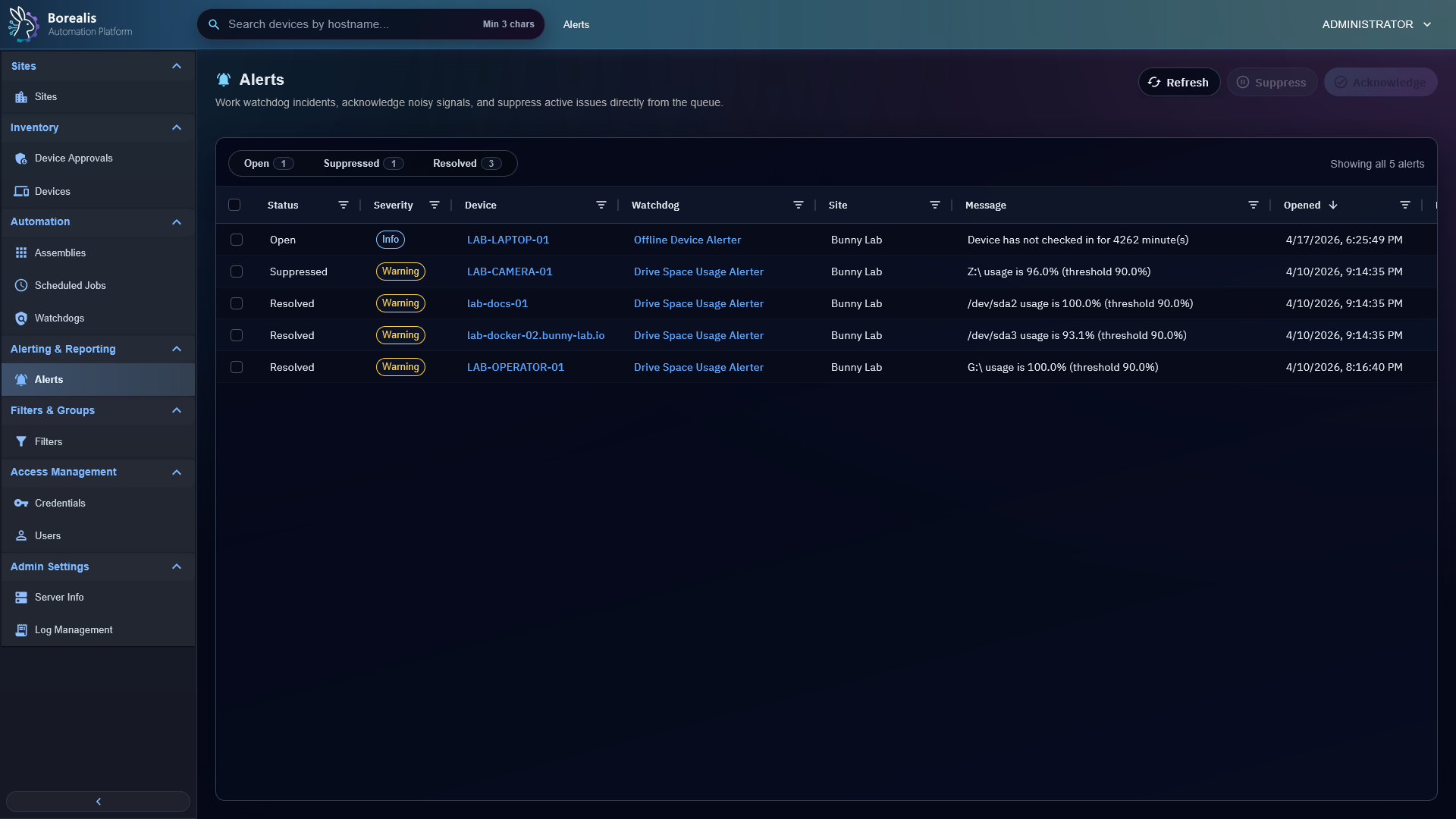Open the Opened column filter icon
1456x819 pixels.
1405,205
